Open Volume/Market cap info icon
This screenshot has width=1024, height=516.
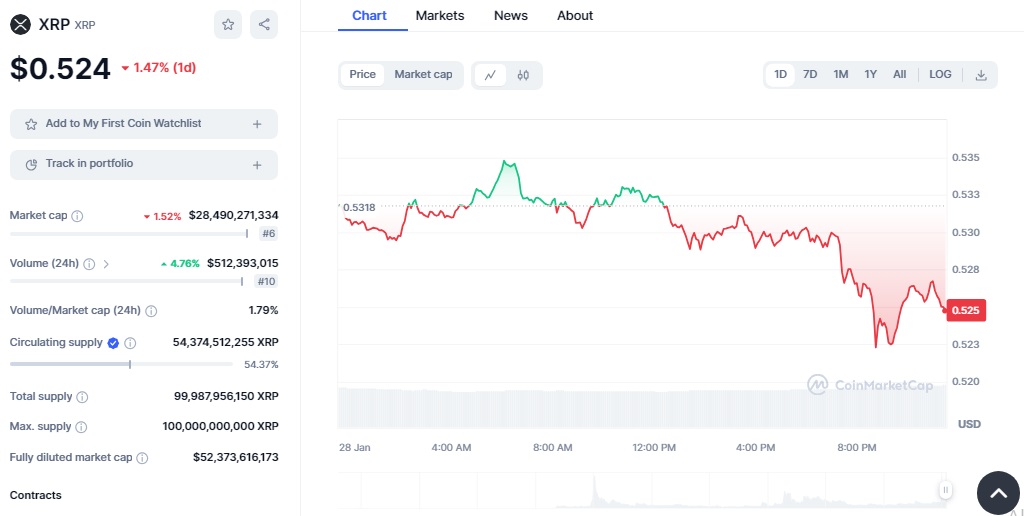[151, 311]
